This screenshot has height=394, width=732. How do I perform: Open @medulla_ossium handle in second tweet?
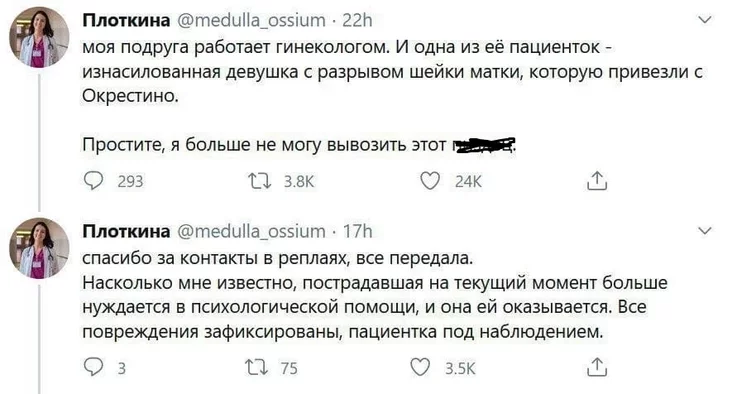pyautogui.click(x=252, y=232)
